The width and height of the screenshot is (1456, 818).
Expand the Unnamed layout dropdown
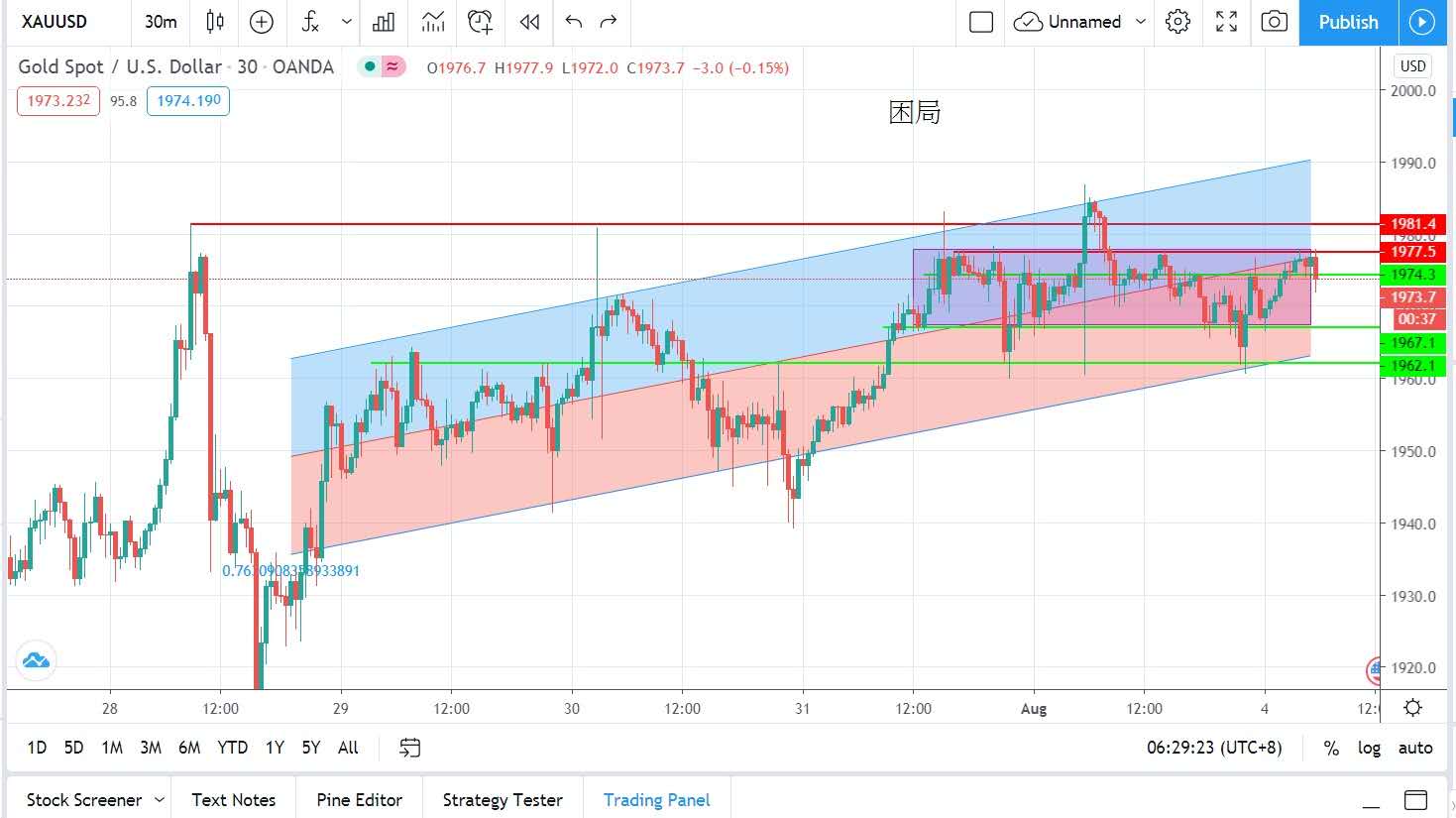coord(1140,22)
